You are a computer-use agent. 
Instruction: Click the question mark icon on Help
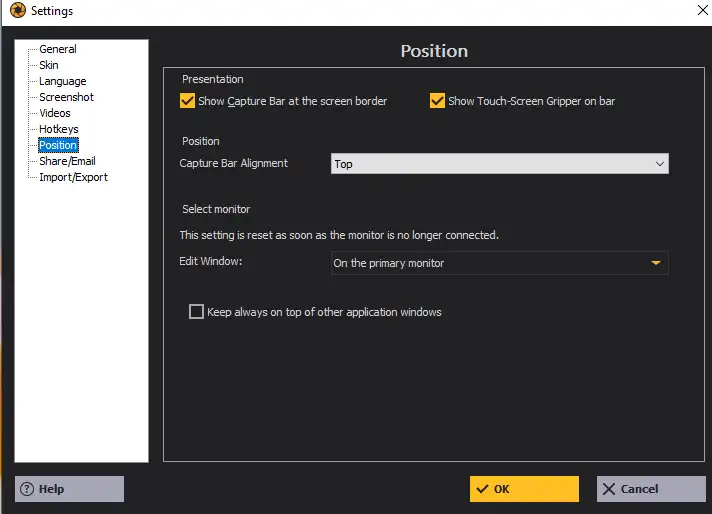(x=27, y=489)
